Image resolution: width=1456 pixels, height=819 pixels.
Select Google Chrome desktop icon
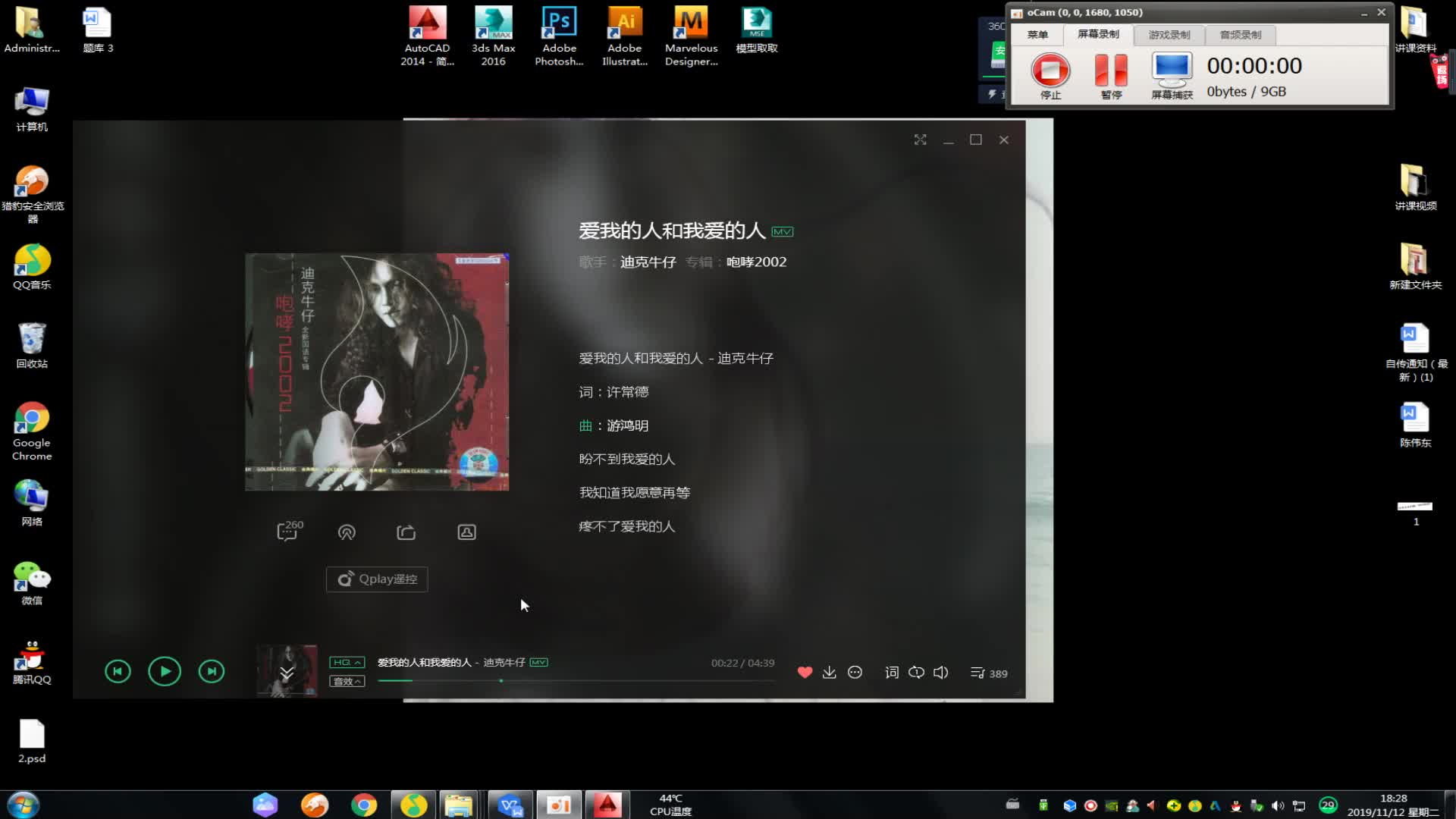click(32, 431)
